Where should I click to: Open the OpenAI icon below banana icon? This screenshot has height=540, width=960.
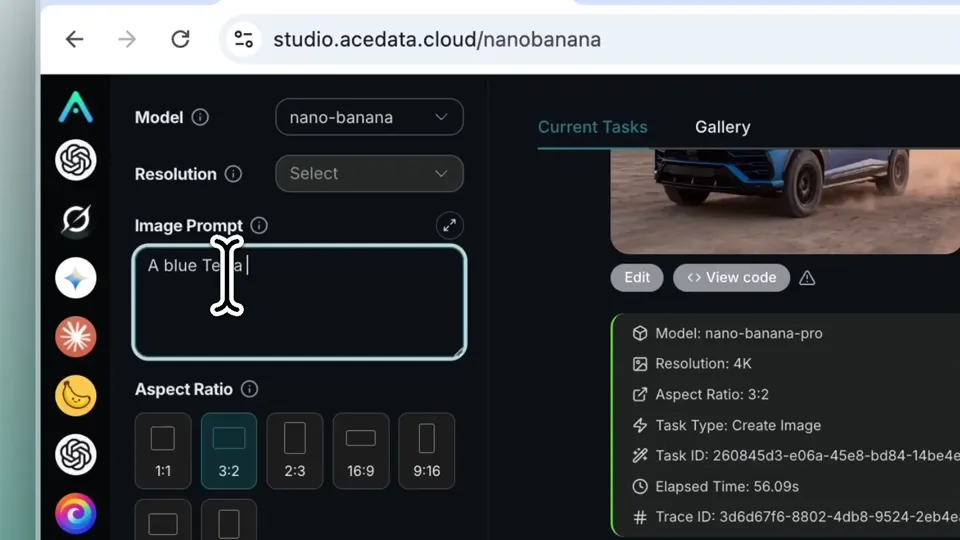(76, 454)
